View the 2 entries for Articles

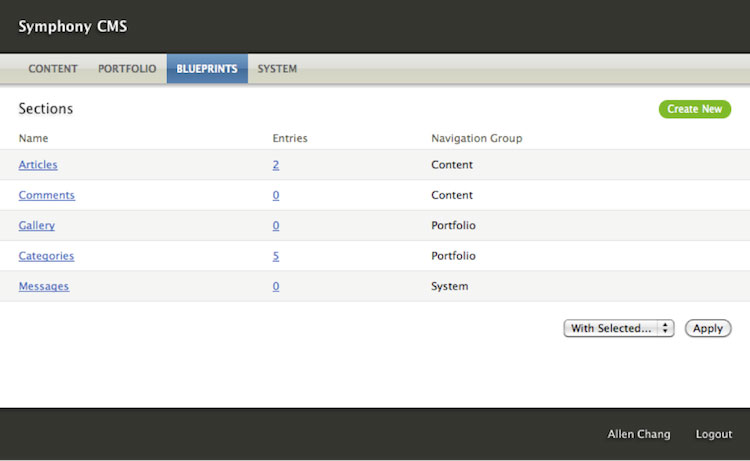(275, 165)
